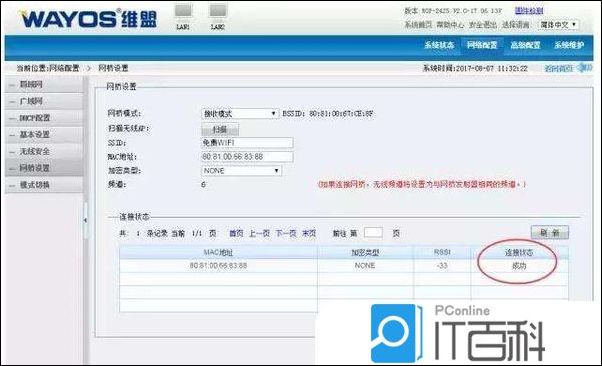
Task: Click the RSSI table column header
Action: (442, 252)
